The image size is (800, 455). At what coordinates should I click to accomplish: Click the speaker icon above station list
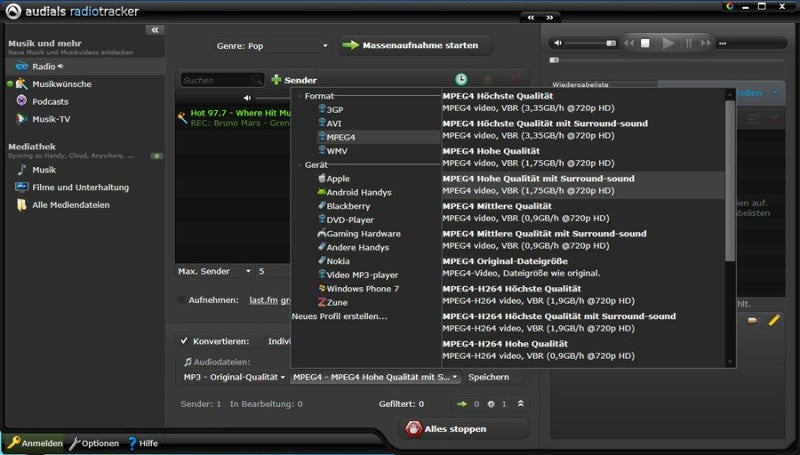point(247,97)
